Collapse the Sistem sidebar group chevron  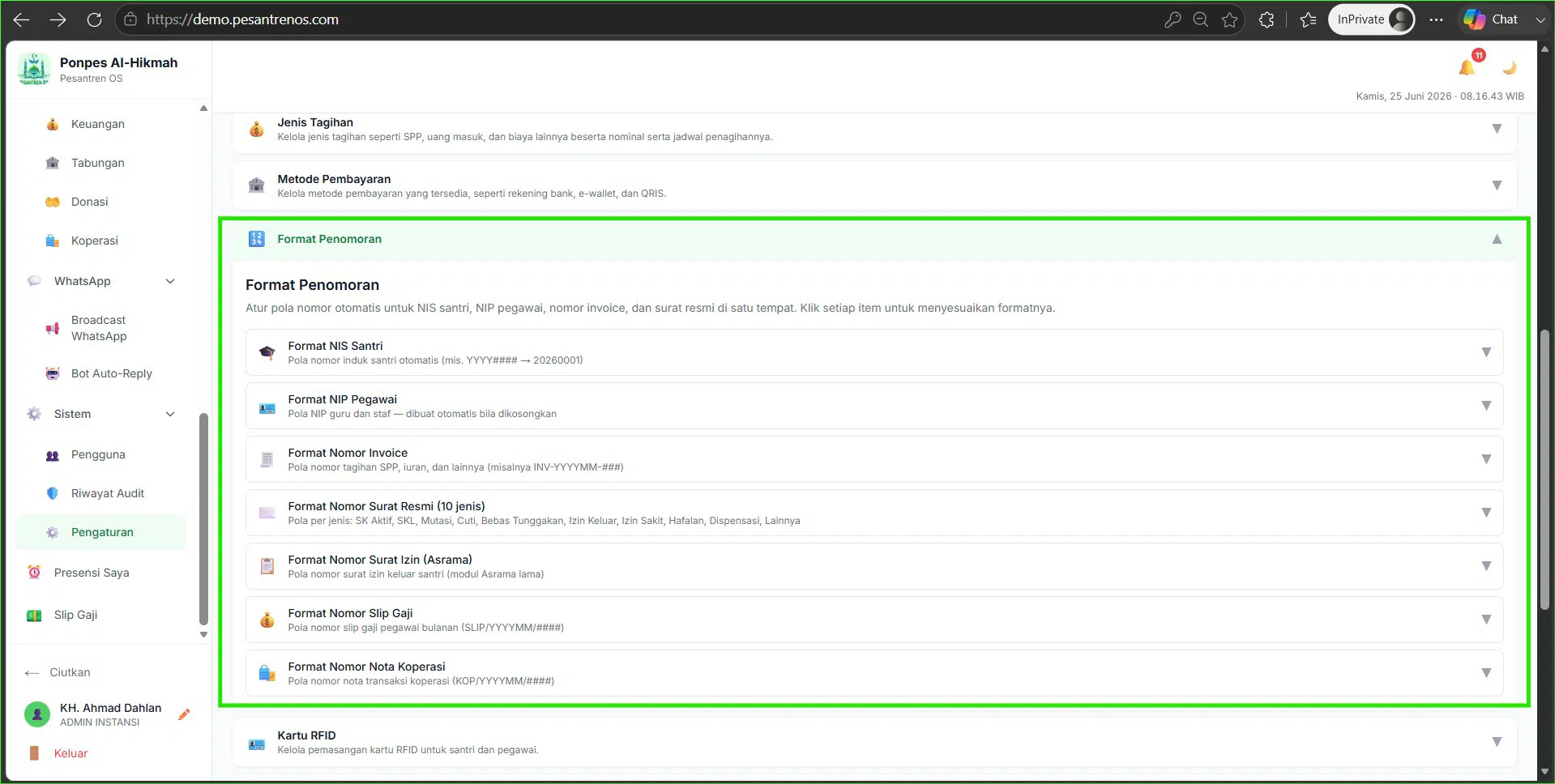(170, 414)
